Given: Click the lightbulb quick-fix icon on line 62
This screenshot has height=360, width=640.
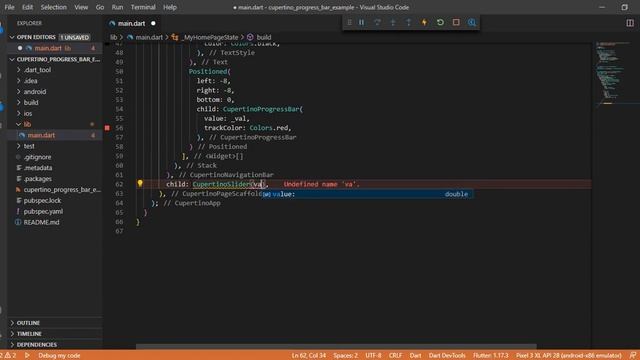Looking at the screenshot, I should click(140, 184).
